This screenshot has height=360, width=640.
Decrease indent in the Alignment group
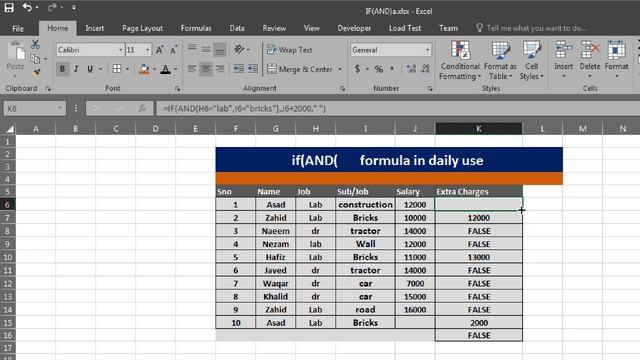tap(239, 69)
